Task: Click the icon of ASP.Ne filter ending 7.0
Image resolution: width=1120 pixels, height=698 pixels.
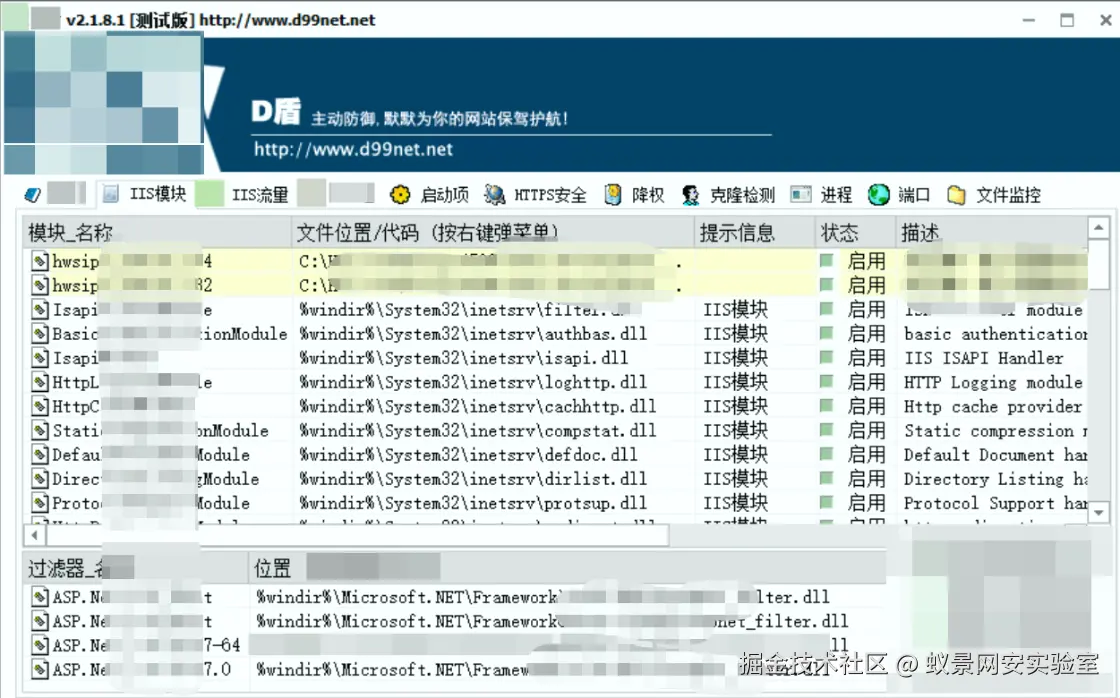Action: [40, 669]
